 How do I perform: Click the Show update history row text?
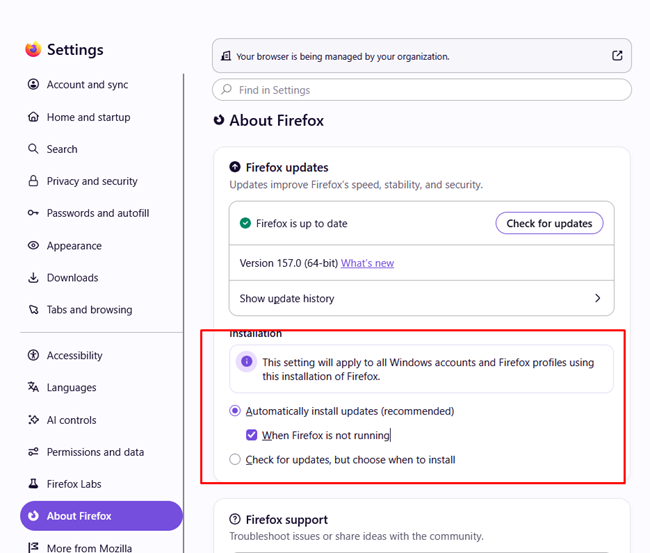point(287,298)
